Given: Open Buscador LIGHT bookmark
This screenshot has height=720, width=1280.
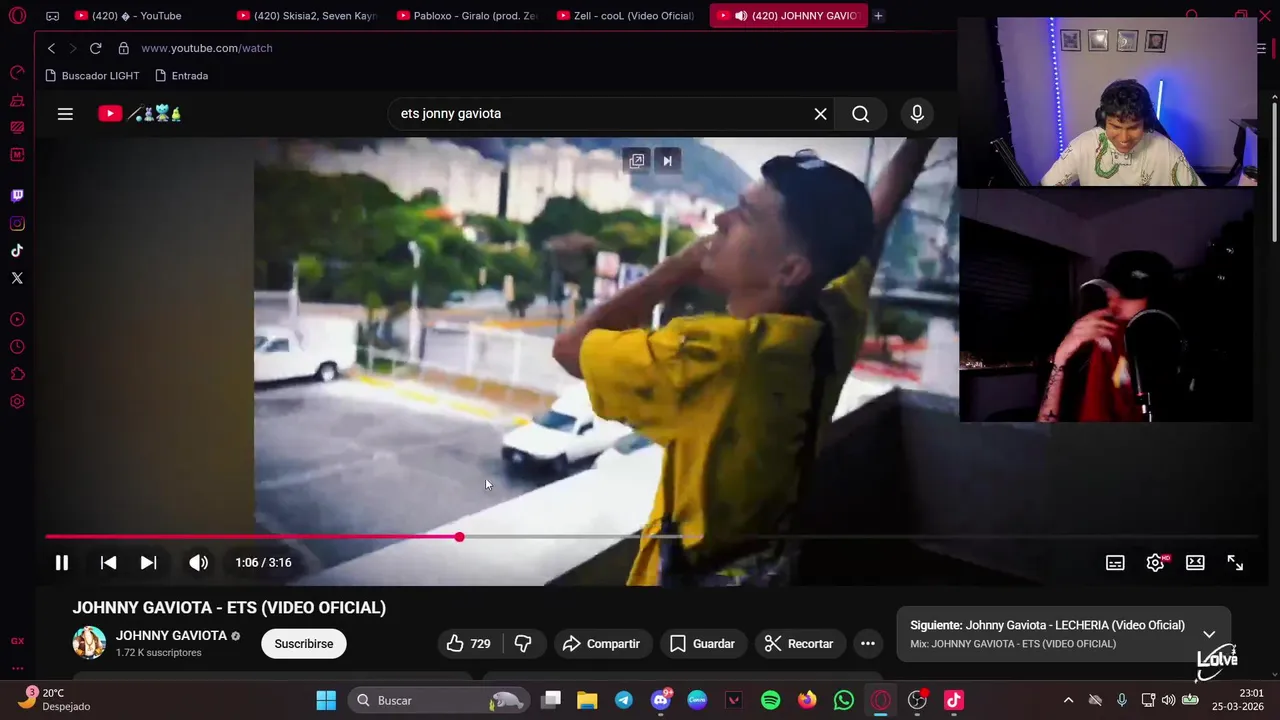Looking at the screenshot, I should coord(92,76).
